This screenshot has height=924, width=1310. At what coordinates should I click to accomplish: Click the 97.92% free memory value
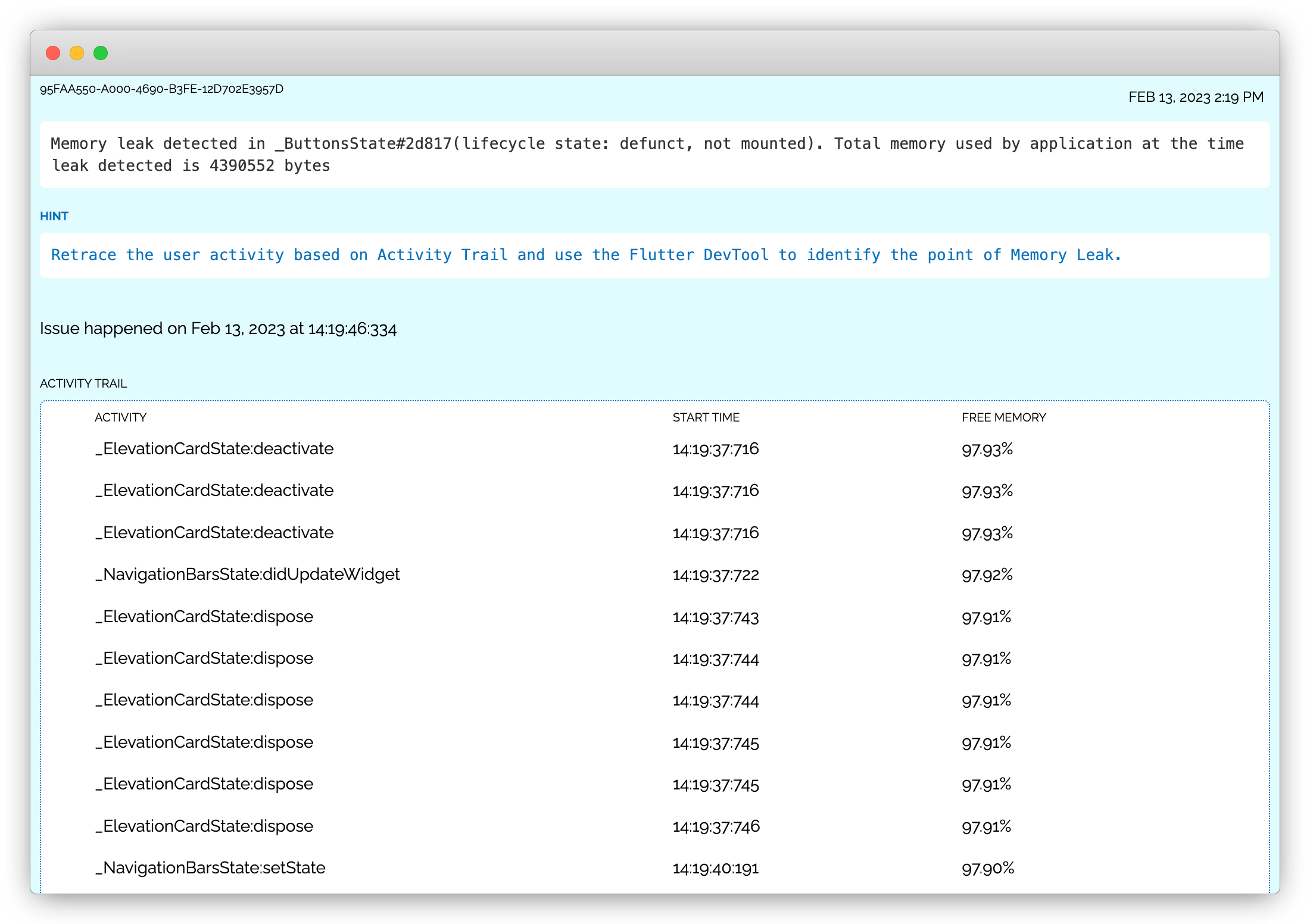(x=987, y=575)
